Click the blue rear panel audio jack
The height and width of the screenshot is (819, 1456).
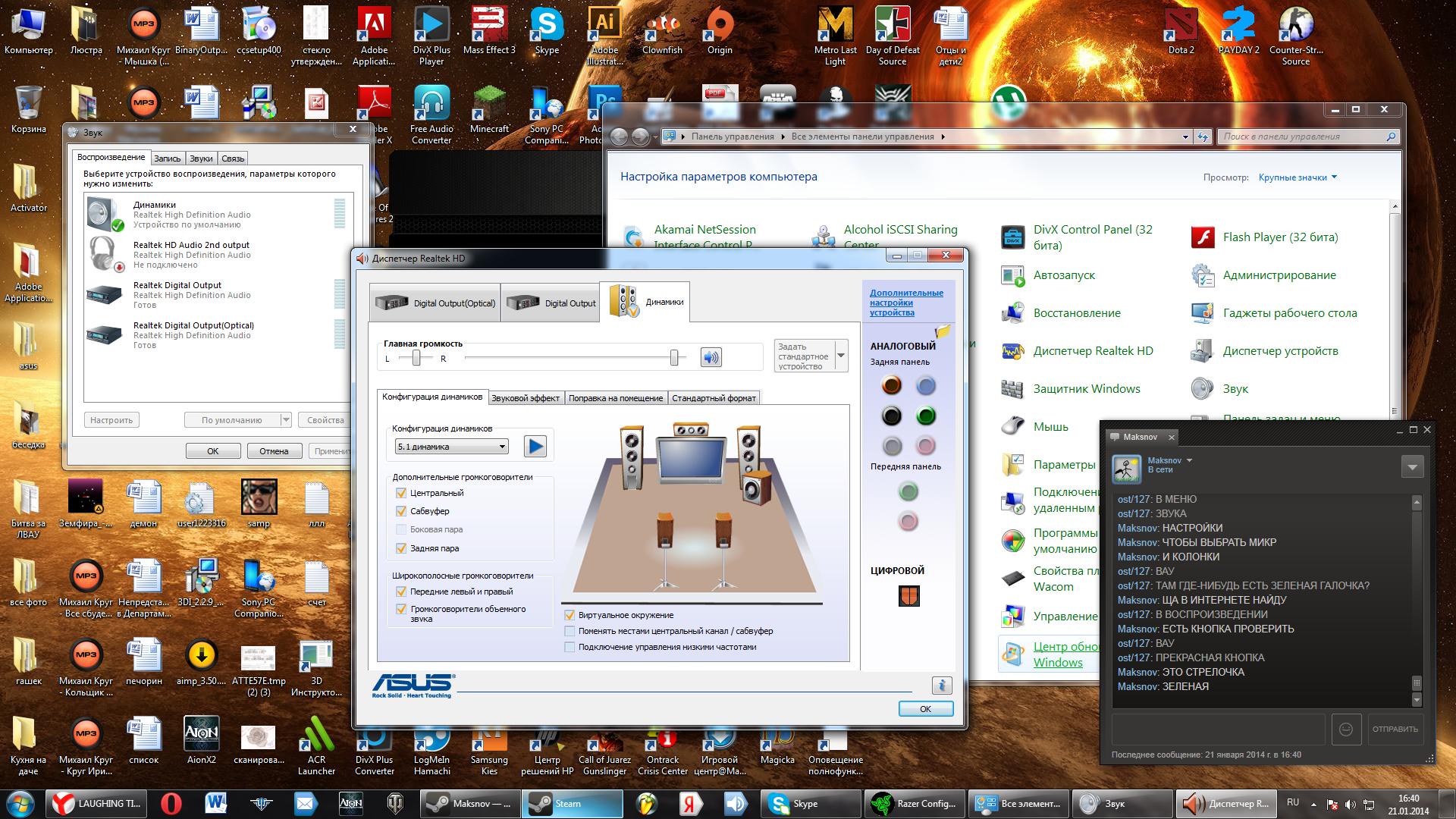click(x=925, y=385)
